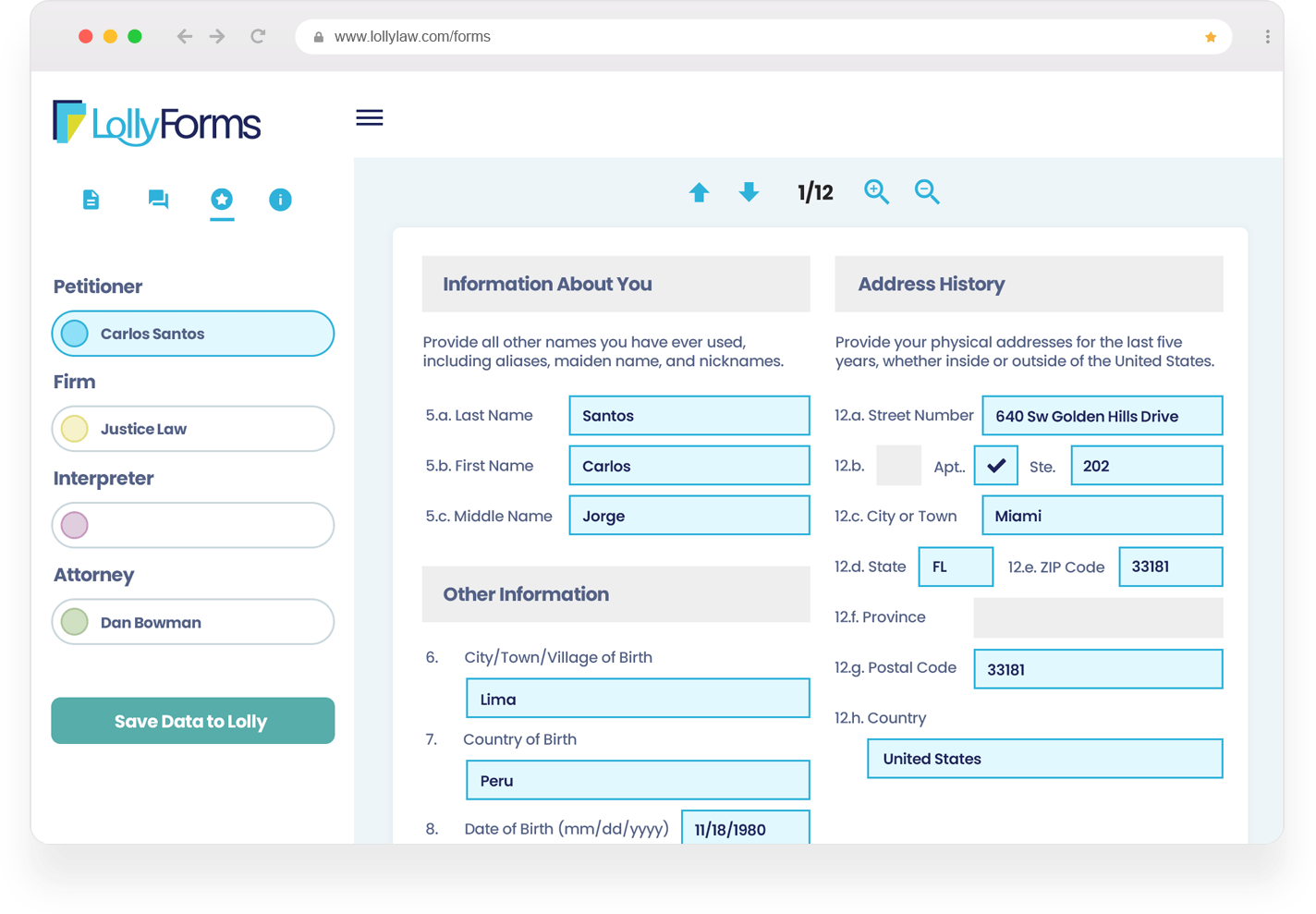The image size is (1316, 914).
Task: Click the Firm section label
Action: pyautogui.click(x=74, y=382)
